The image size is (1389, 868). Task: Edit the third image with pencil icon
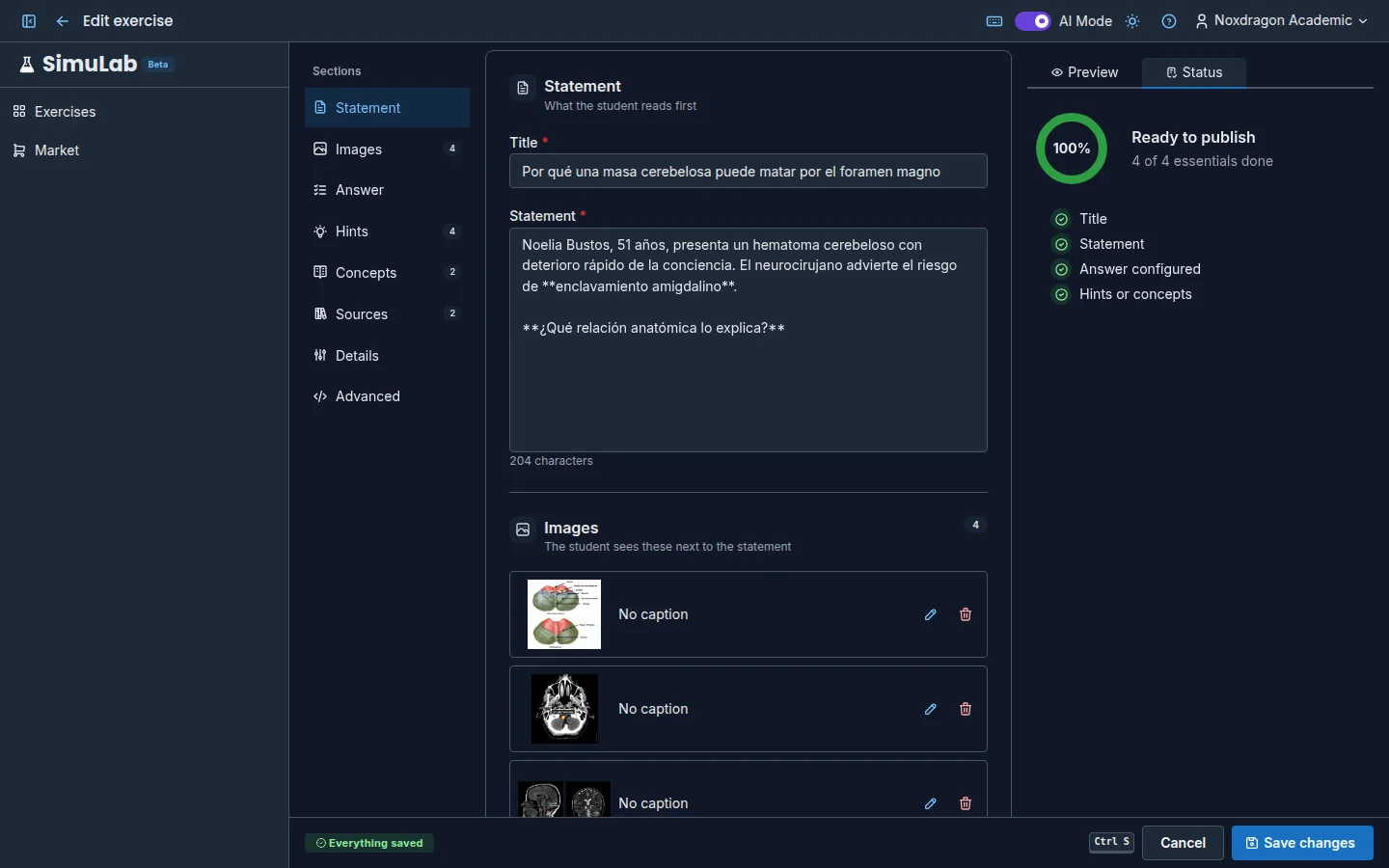point(931,803)
